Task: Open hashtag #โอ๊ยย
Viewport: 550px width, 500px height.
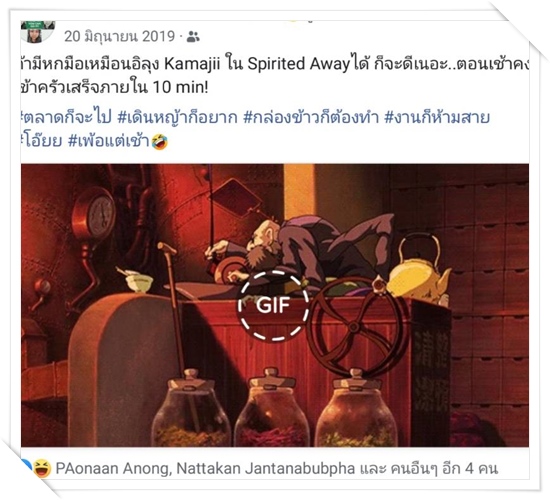Action: [x=42, y=141]
